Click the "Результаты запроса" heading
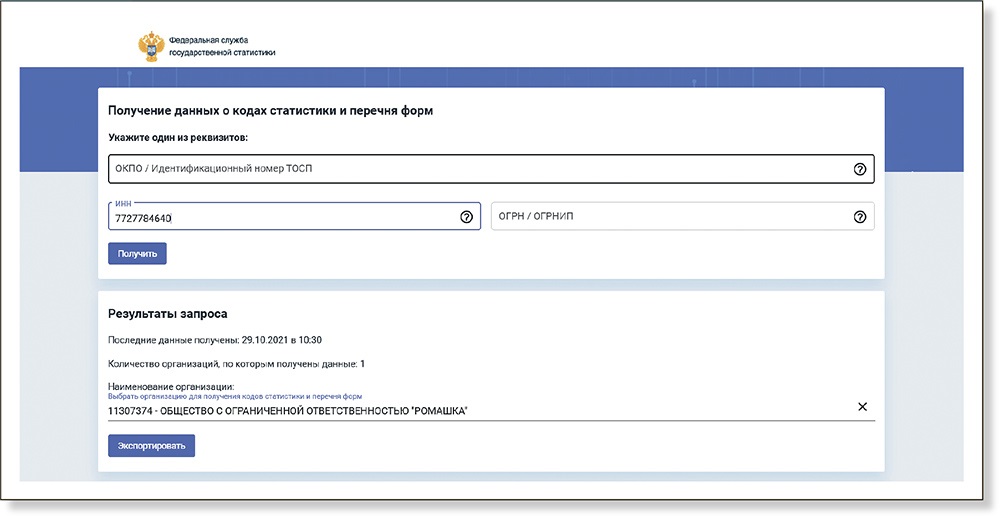The width and height of the screenshot is (1000, 517). click(x=168, y=314)
